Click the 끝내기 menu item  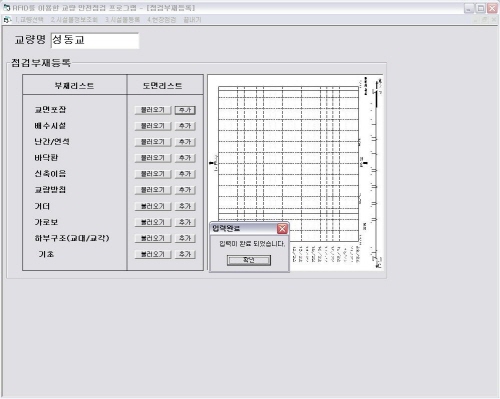click(x=192, y=20)
